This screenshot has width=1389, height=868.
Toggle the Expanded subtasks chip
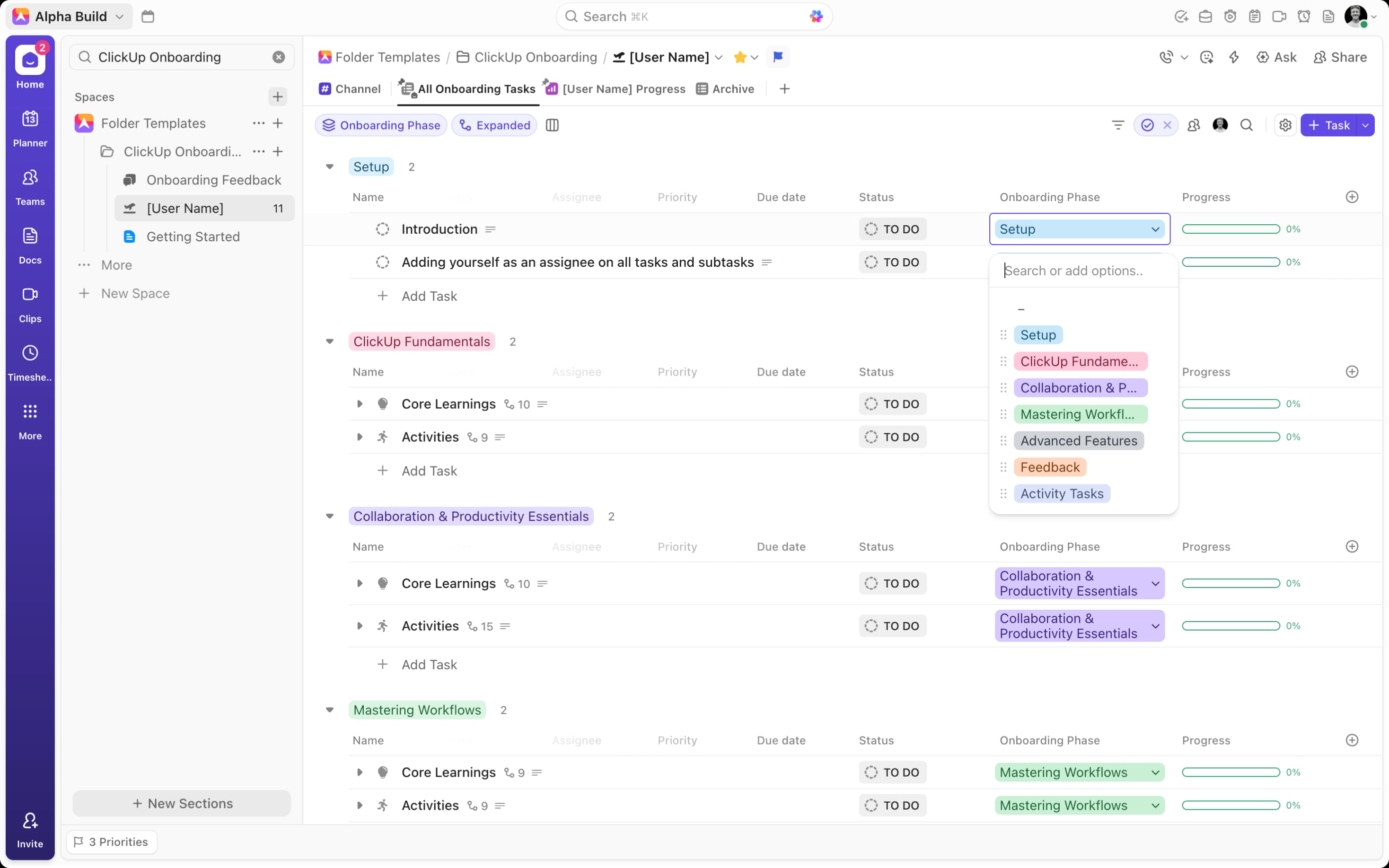(494, 125)
